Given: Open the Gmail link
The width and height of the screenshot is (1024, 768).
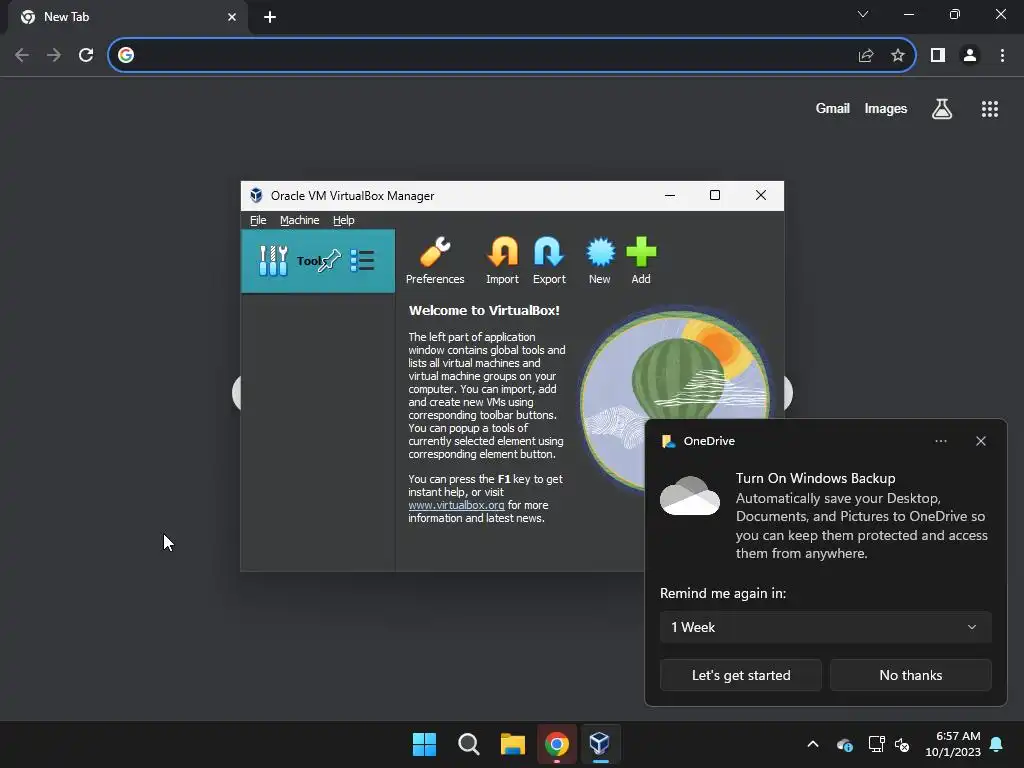Looking at the screenshot, I should [832, 108].
